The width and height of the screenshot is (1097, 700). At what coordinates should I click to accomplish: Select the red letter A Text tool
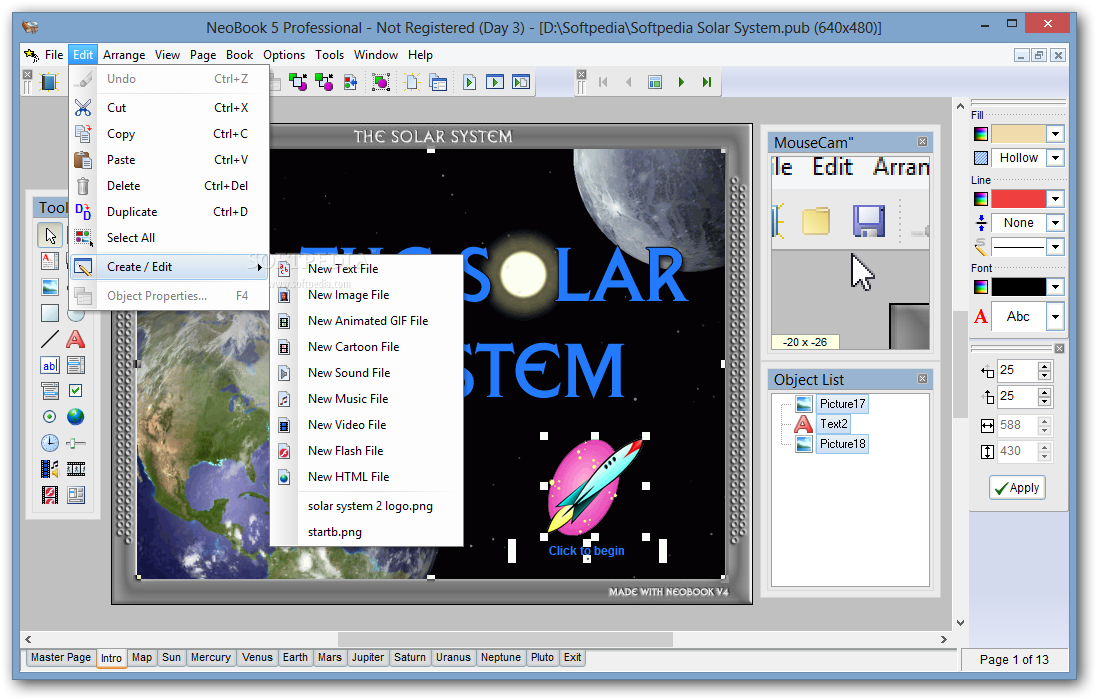[76, 339]
